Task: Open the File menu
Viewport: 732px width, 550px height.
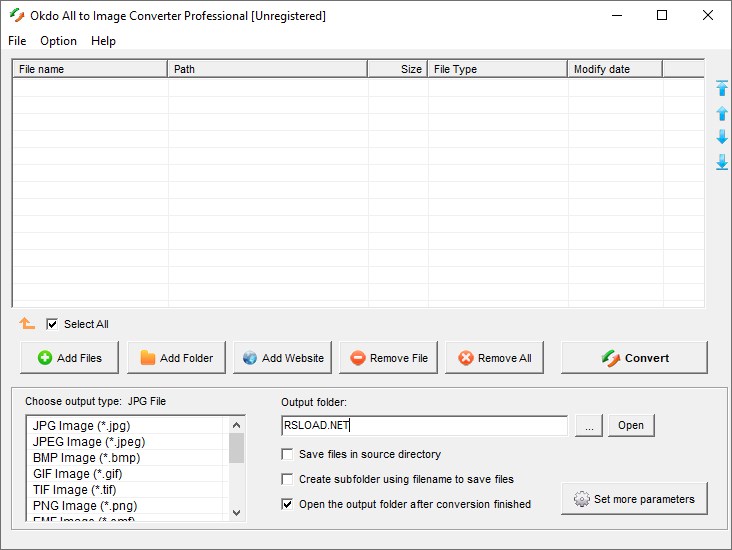Action: (x=17, y=41)
